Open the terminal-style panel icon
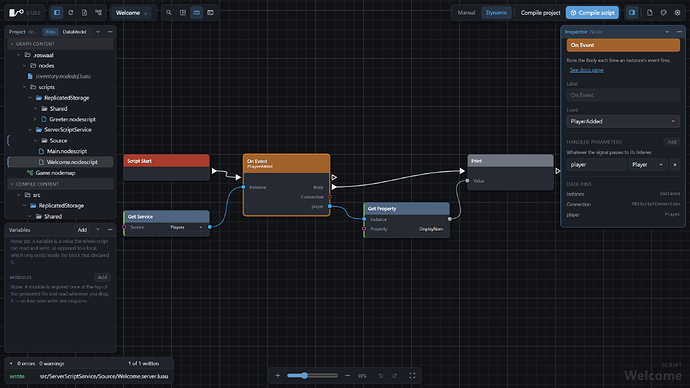The height and width of the screenshot is (388, 690). [x=210, y=12]
